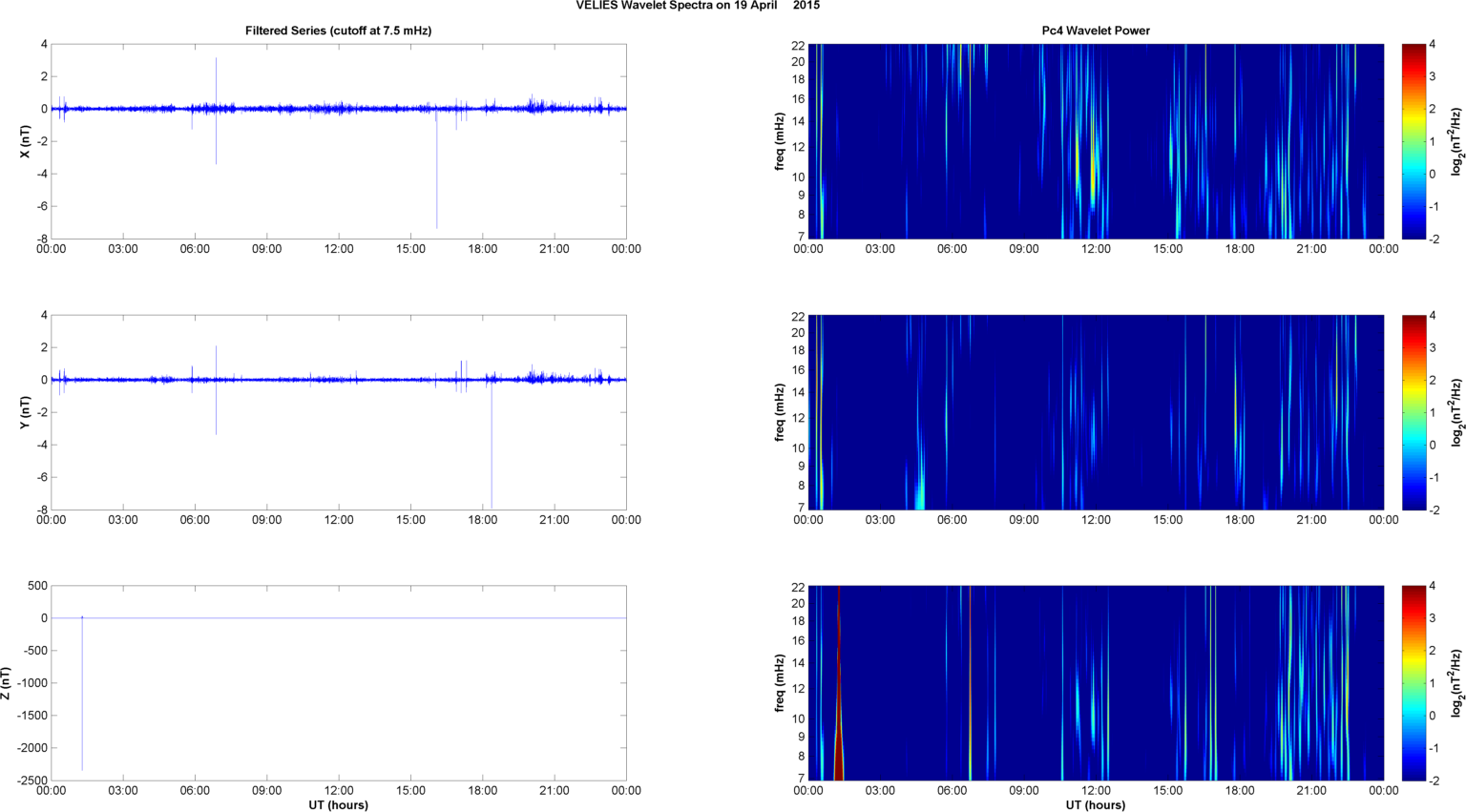Click the colorbar beside the bottom wavelet plot

[x=1414, y=683]
